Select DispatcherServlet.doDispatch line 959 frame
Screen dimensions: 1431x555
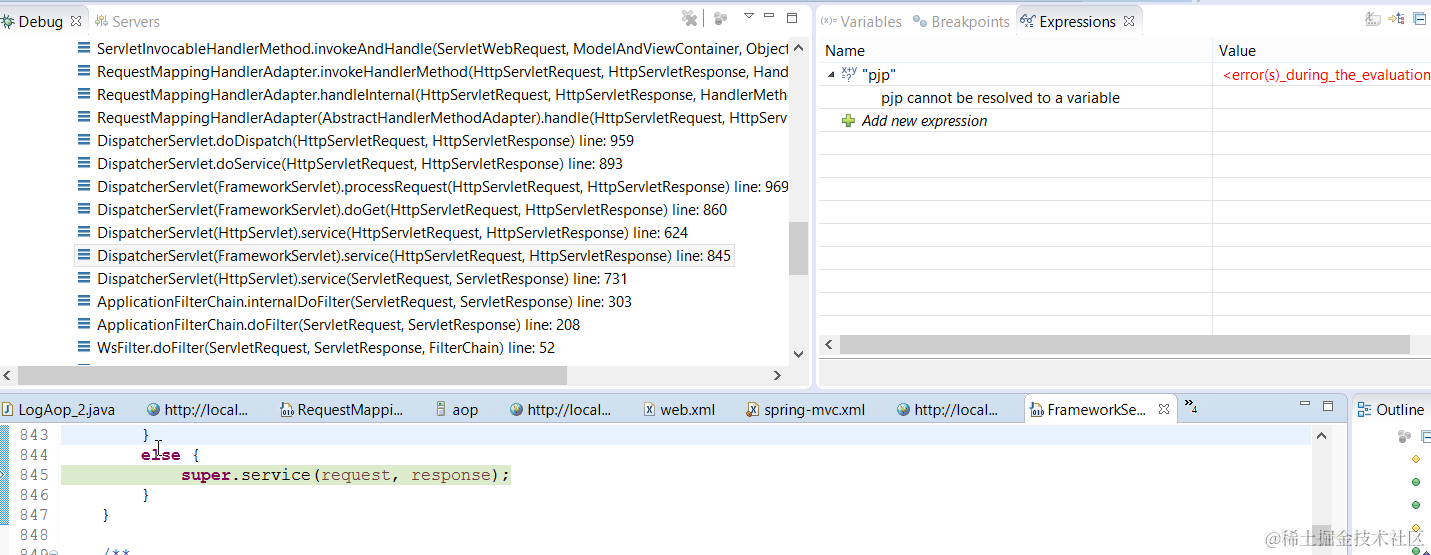coord(356,140)
